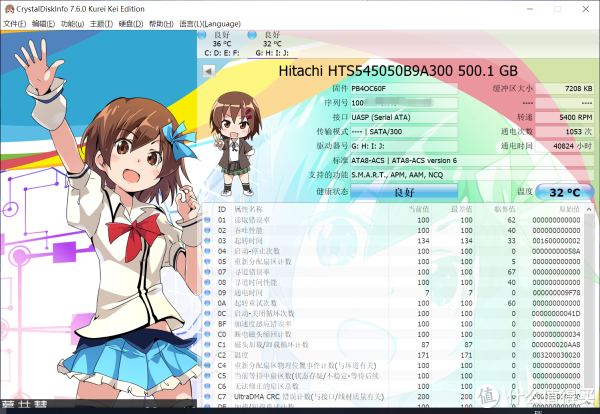600x414 pixels.
Task: Click the status icon for attribute C6
Action: pos(207,386)
